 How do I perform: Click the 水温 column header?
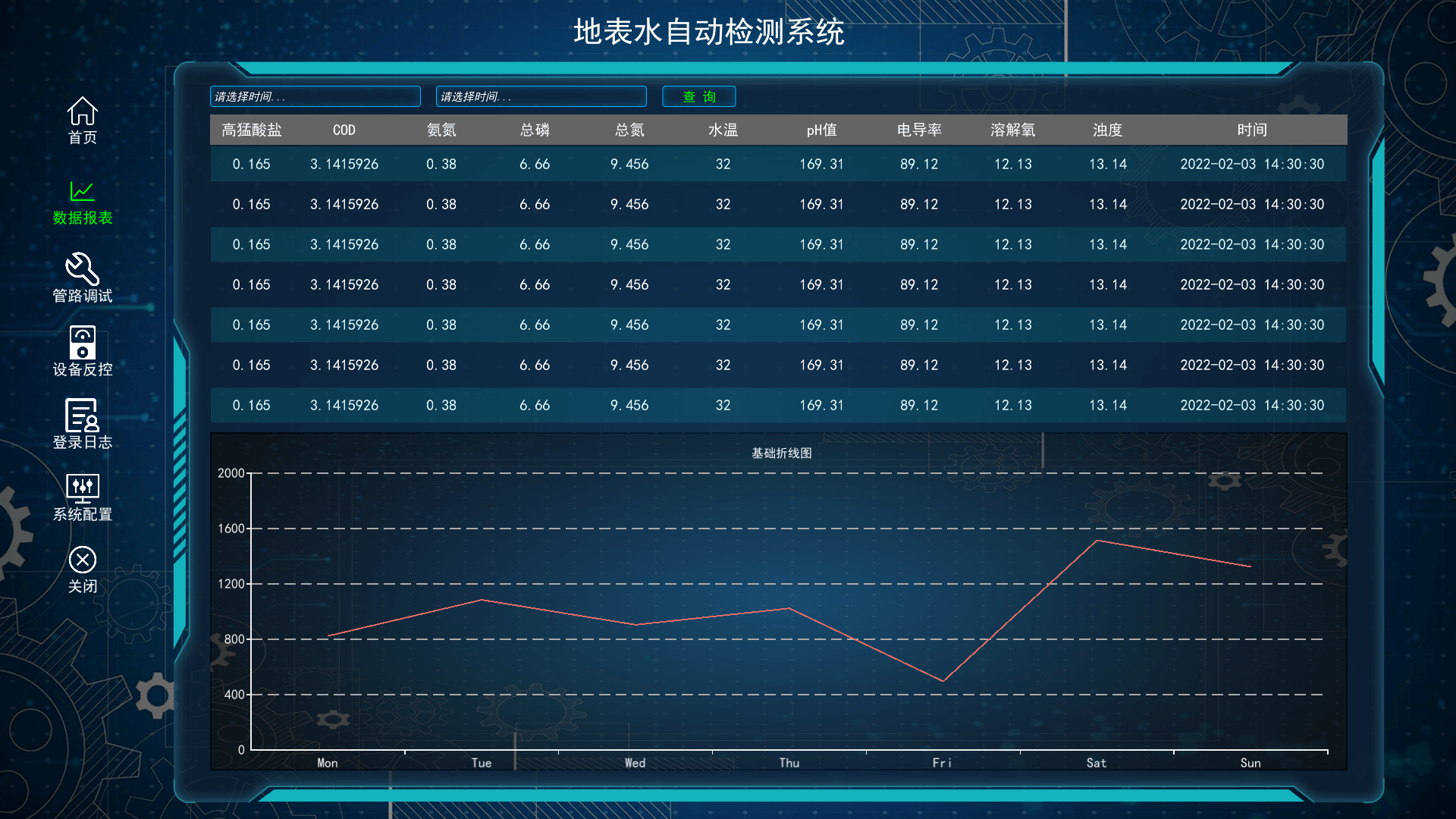click(x=723, y=130)
